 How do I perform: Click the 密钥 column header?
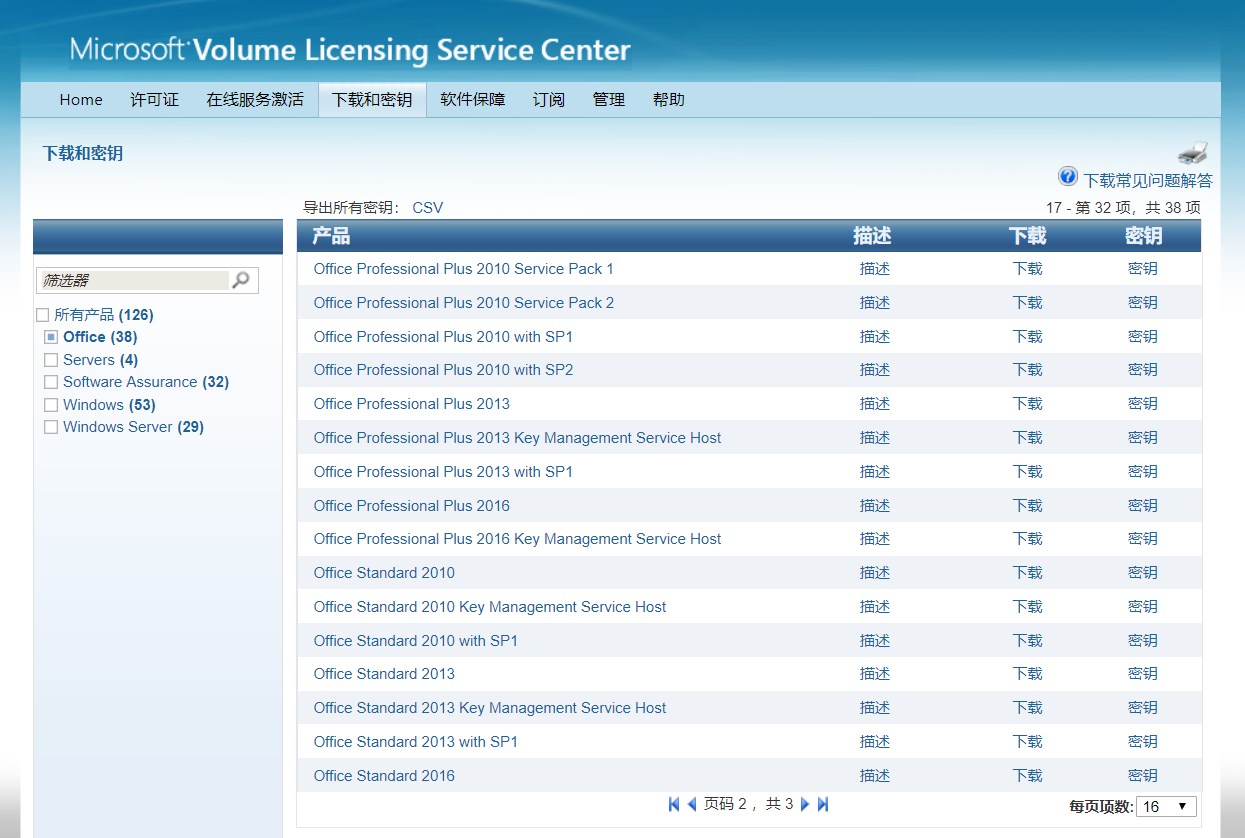click(1144, 236)
